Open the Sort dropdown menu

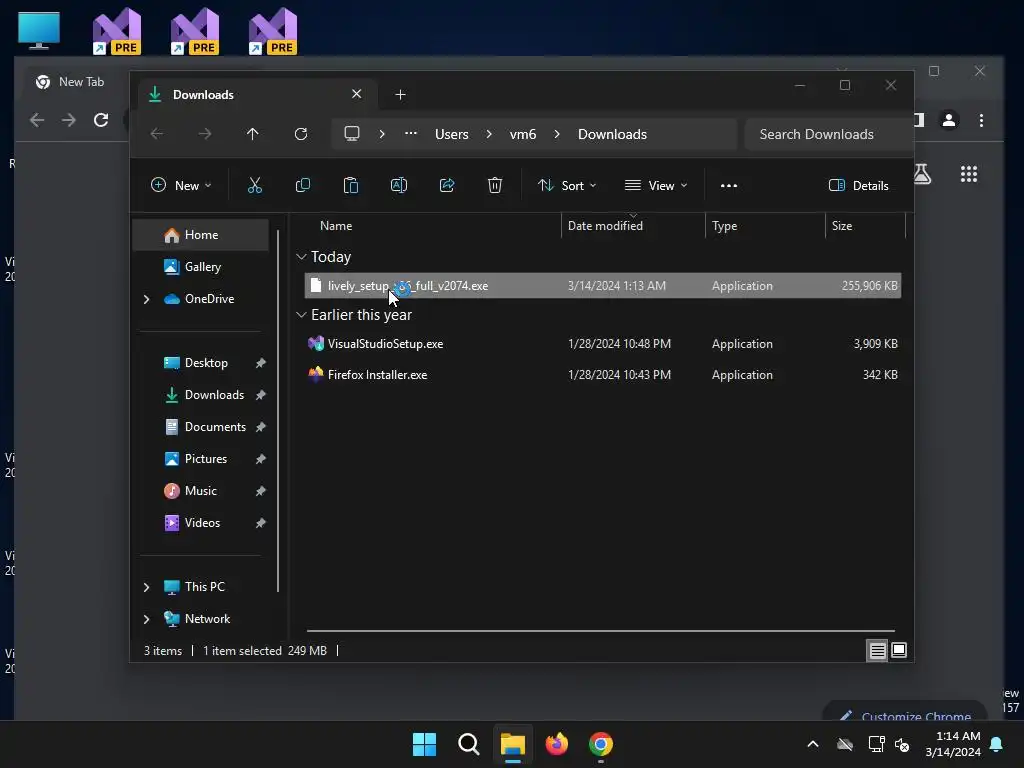pos(567,185)
